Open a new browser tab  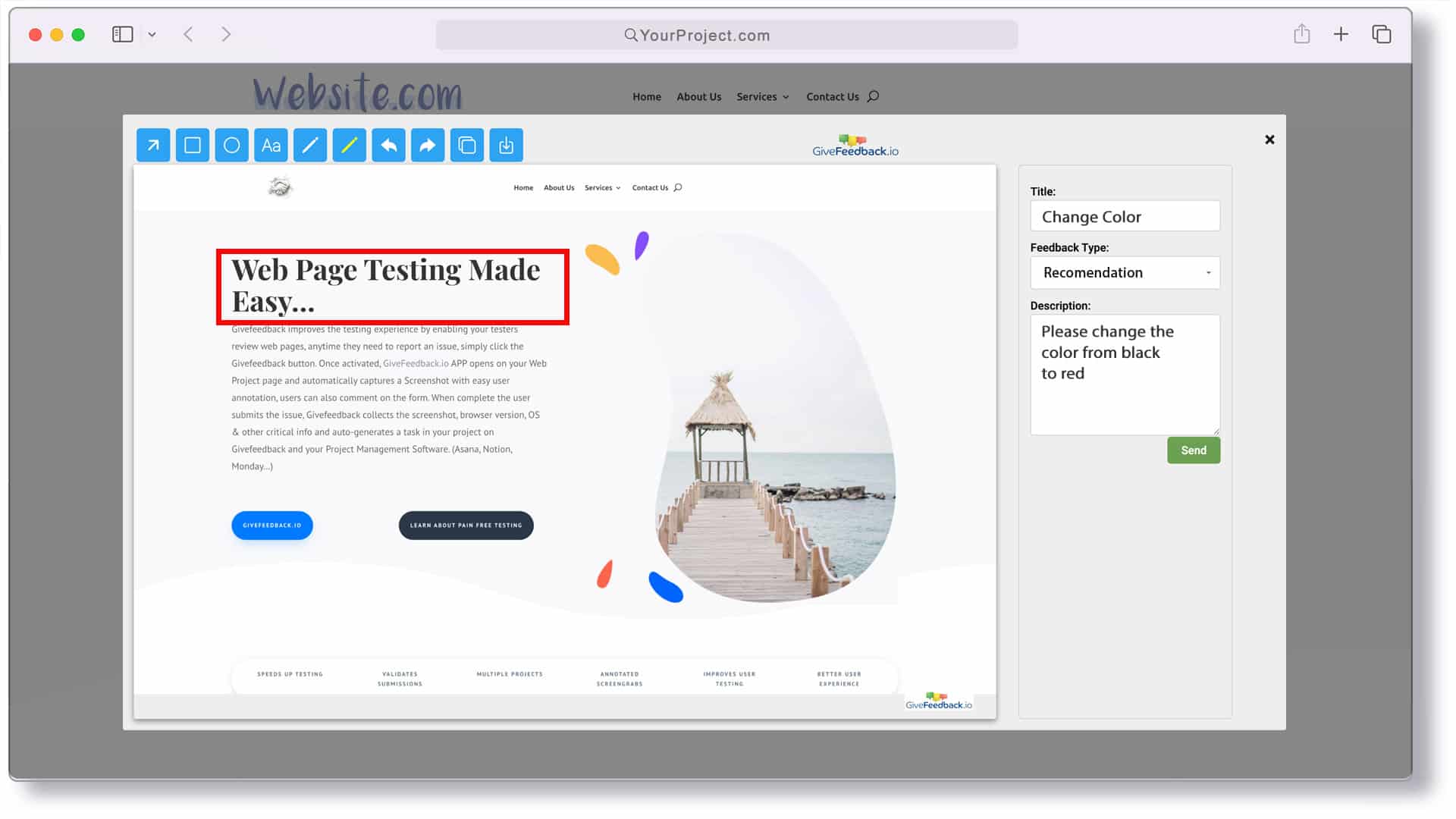tap(1341, 34)
